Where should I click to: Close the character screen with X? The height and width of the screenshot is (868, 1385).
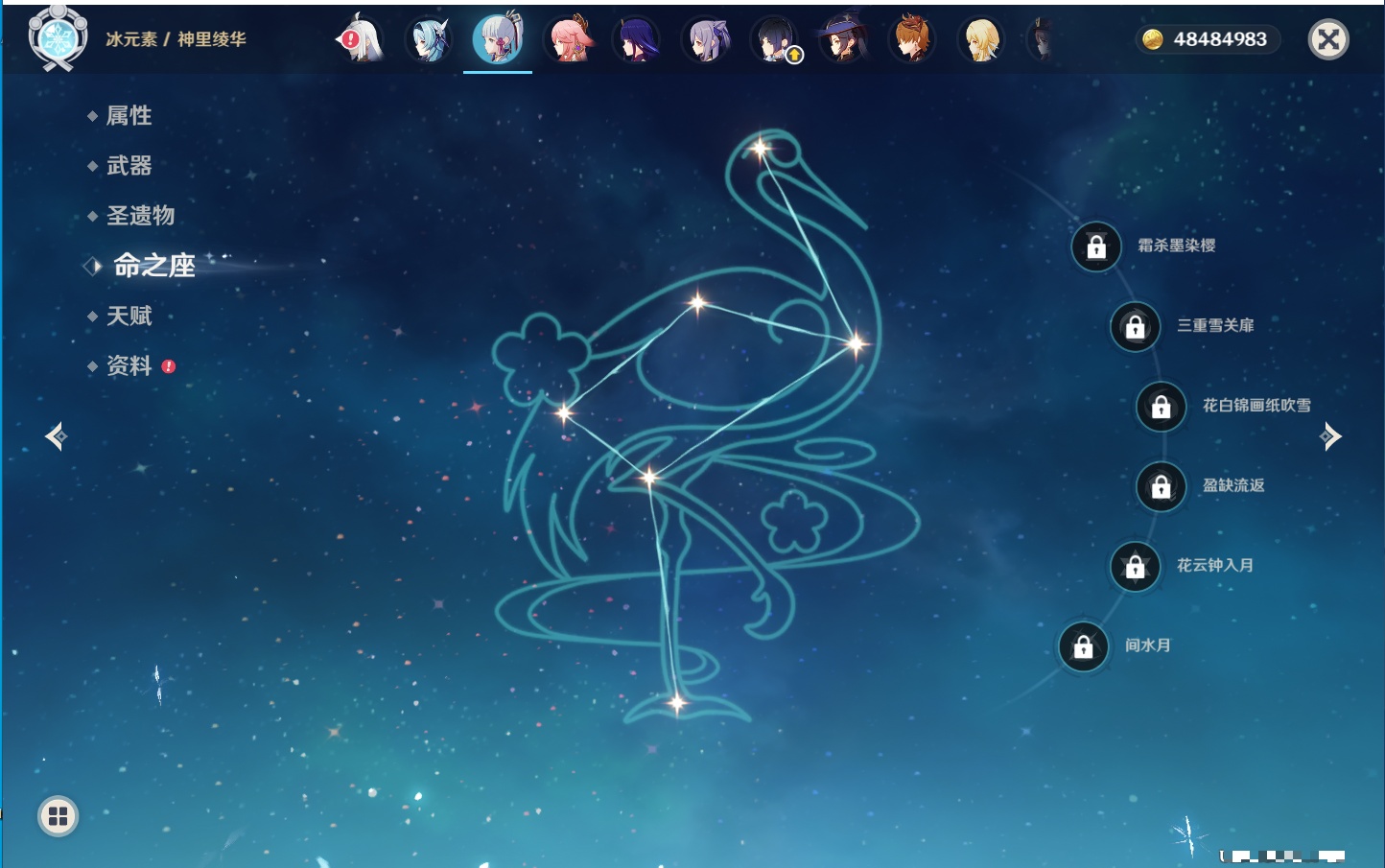coord(1328,39)
